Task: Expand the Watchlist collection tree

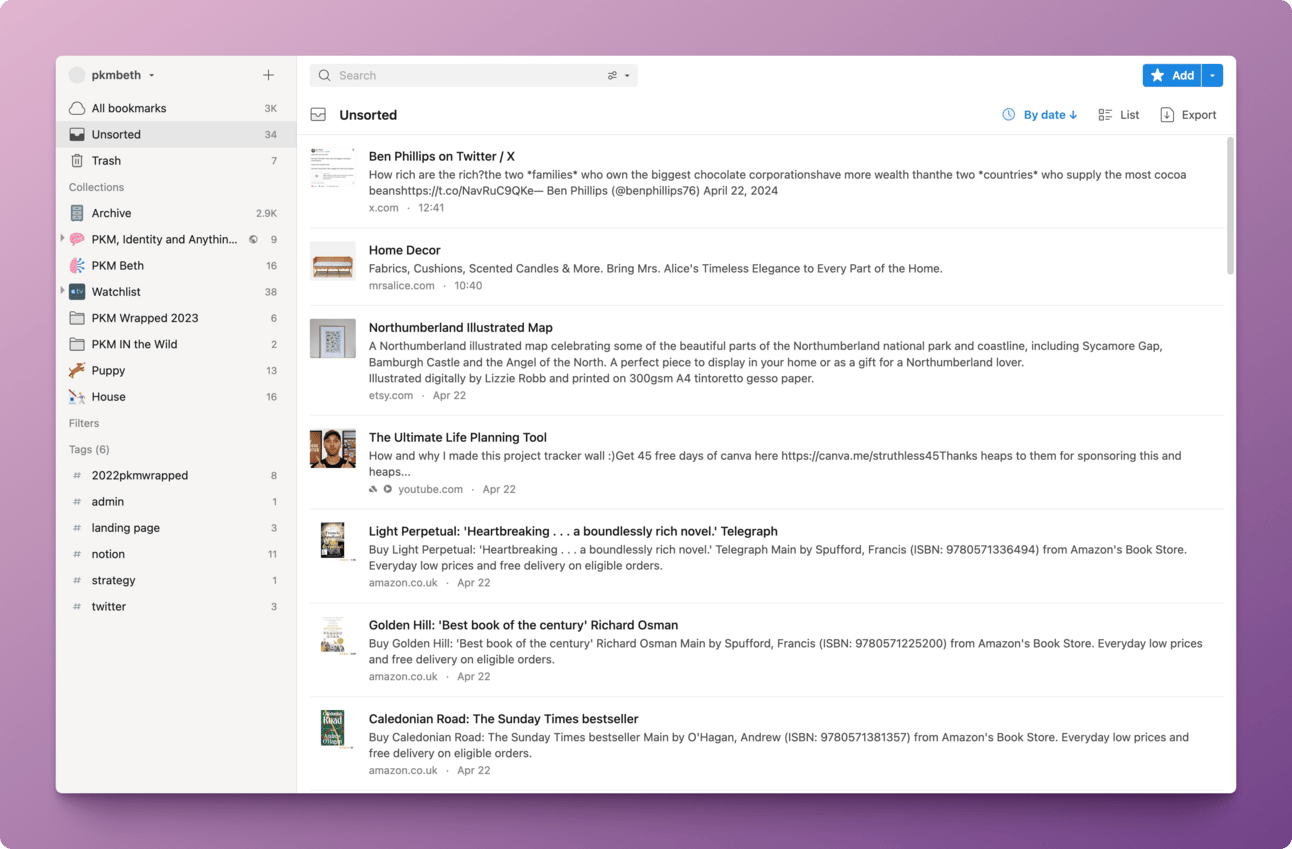Action: pos(62,292)
